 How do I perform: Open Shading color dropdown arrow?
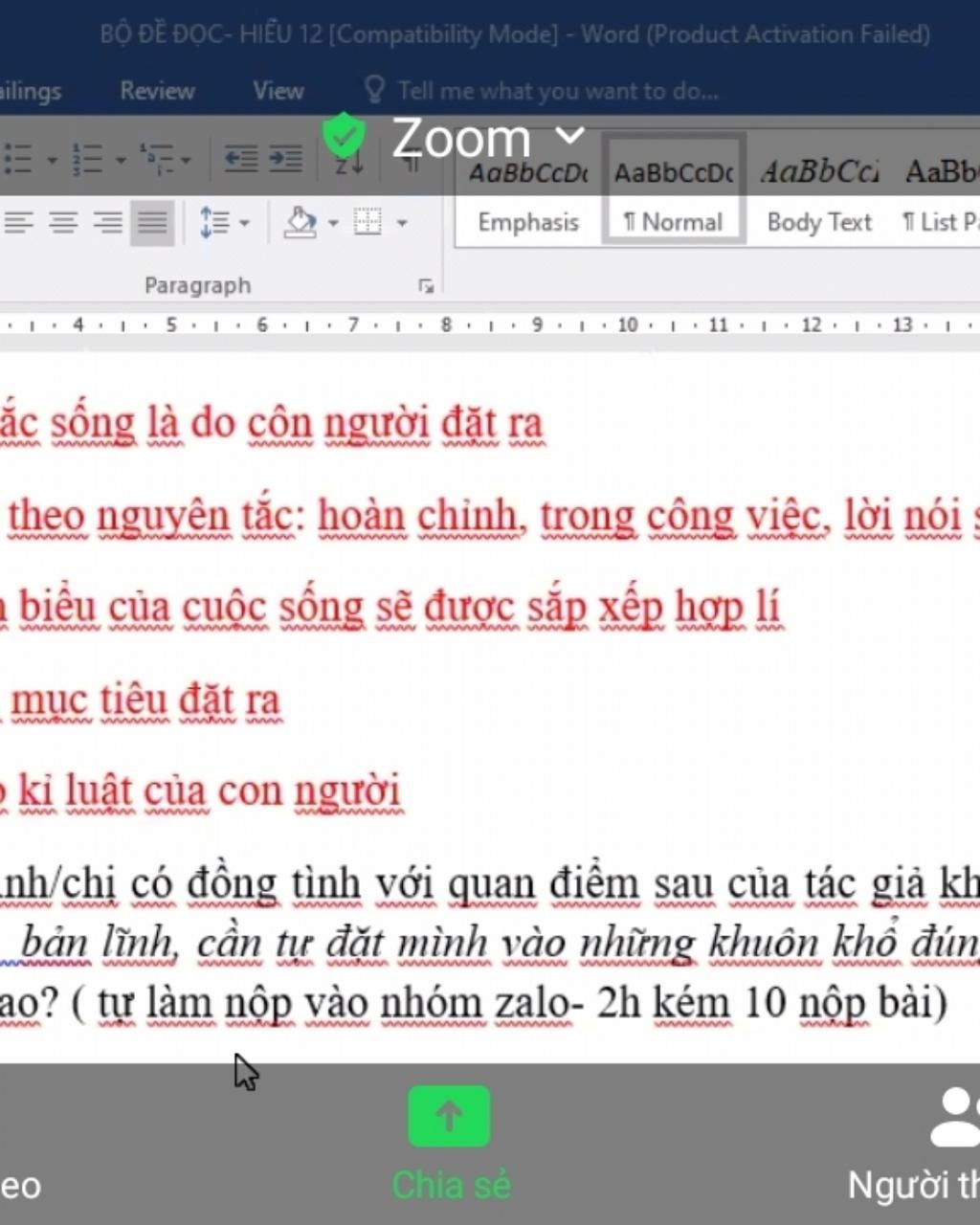[333, 223]
